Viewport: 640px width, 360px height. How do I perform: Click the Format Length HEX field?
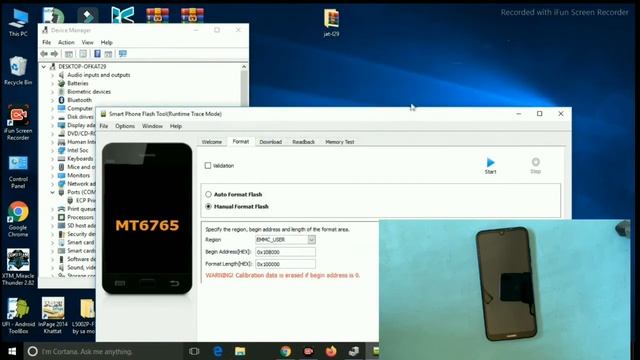[x=285, y=264]
